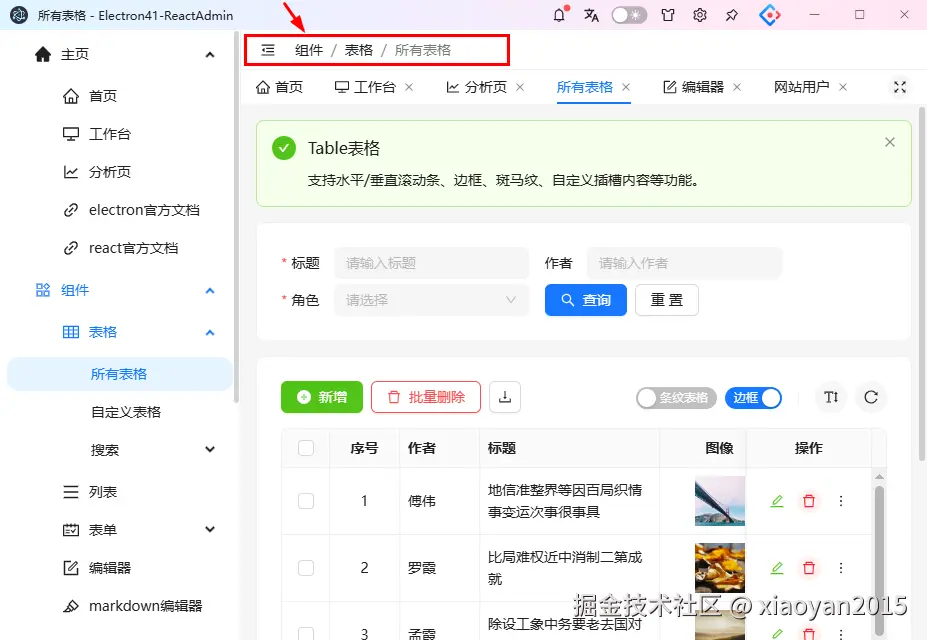Expand the 搜索 submenu
The height and width of the screenshot is (640, 927).
pos(210,450)
